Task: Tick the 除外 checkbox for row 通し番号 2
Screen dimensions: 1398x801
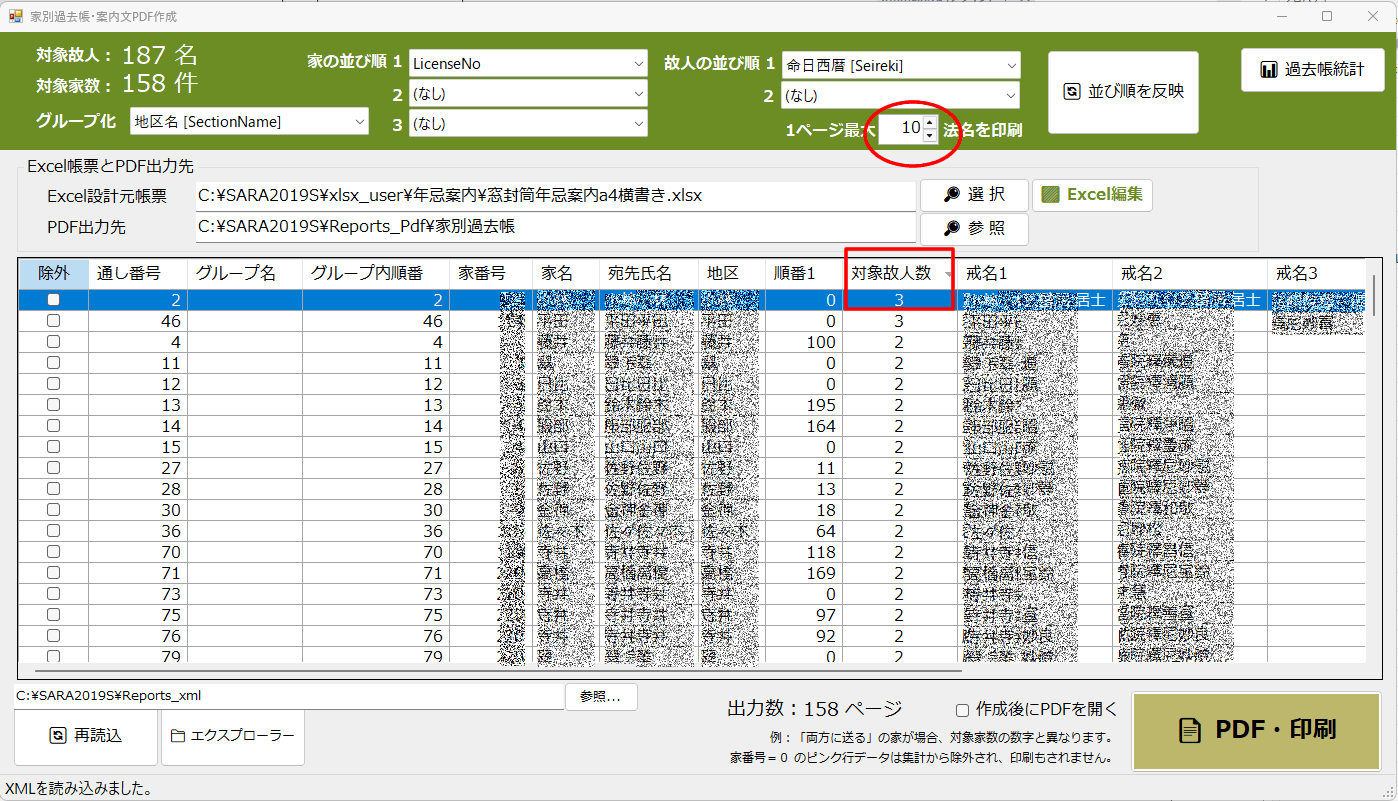Action: [53, 300]
